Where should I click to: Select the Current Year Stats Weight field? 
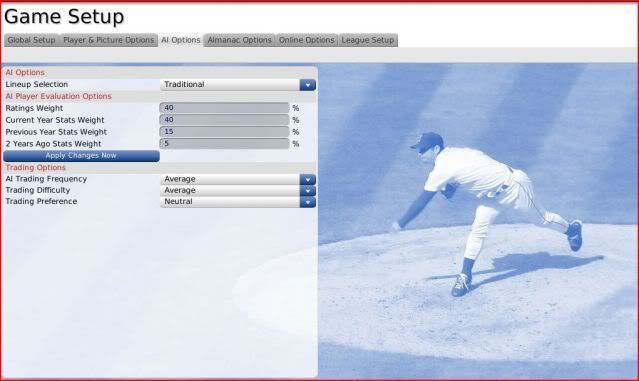[224, 120]
